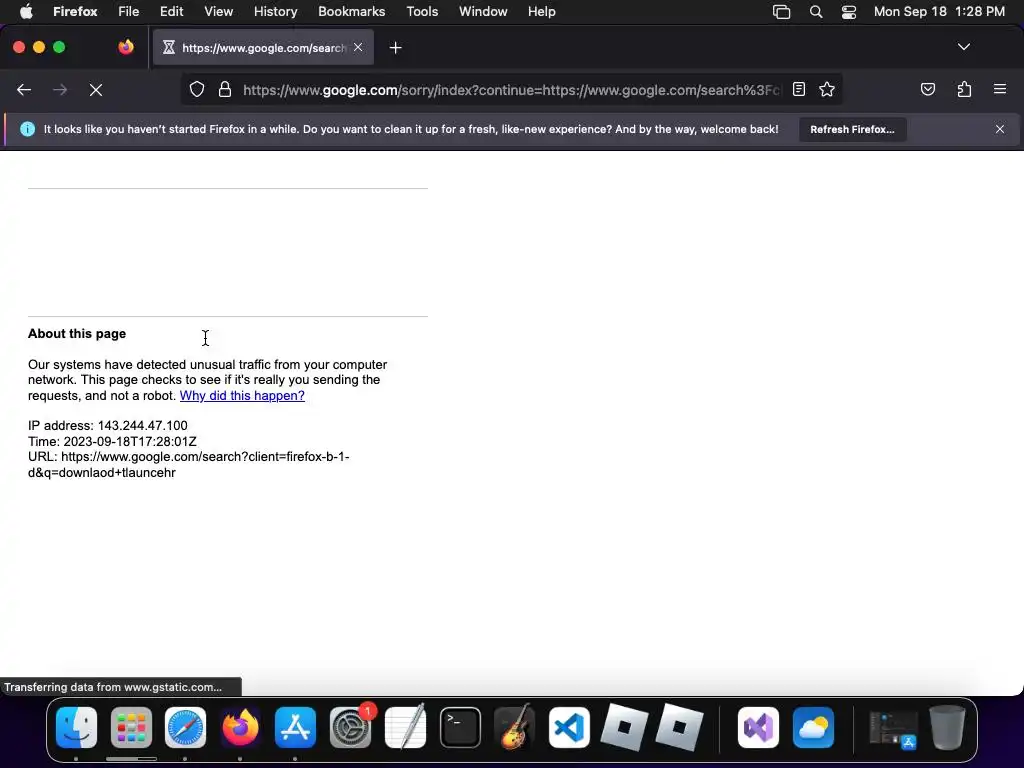Launch Visual Studio Code from Dock
This screenshot has height=768, width=1024.
(569, 728)
